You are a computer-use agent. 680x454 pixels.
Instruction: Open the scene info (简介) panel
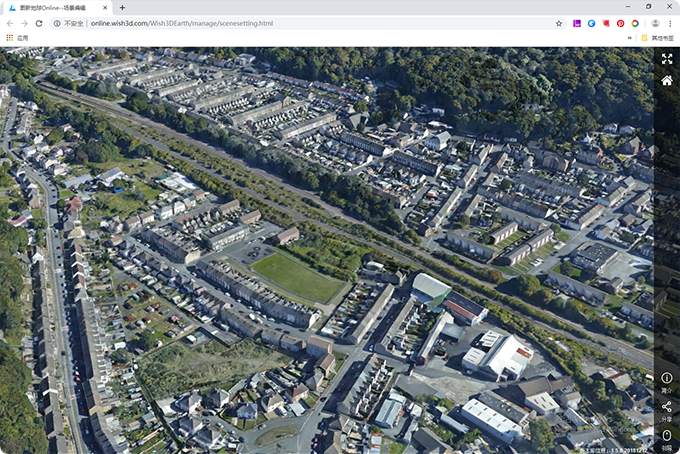click(x=667, y=382)
